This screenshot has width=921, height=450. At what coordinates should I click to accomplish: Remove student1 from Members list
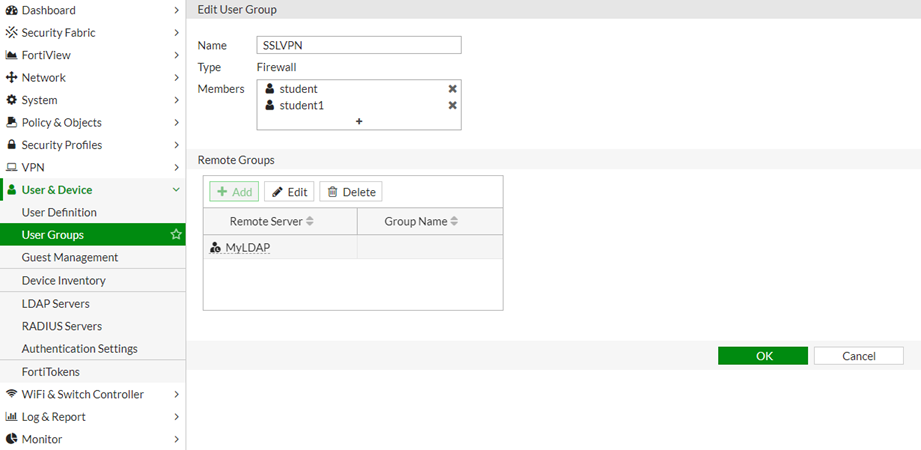(452, 105)
